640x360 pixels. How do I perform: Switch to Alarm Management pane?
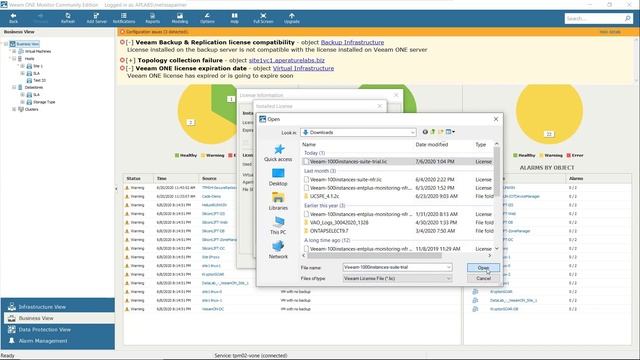tap(58, 341)
